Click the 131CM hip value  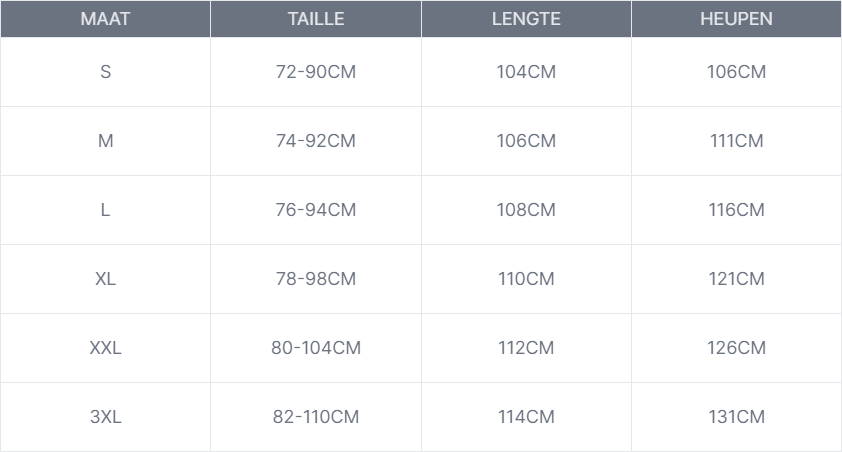pyautogui.click(x=736, y=417)
